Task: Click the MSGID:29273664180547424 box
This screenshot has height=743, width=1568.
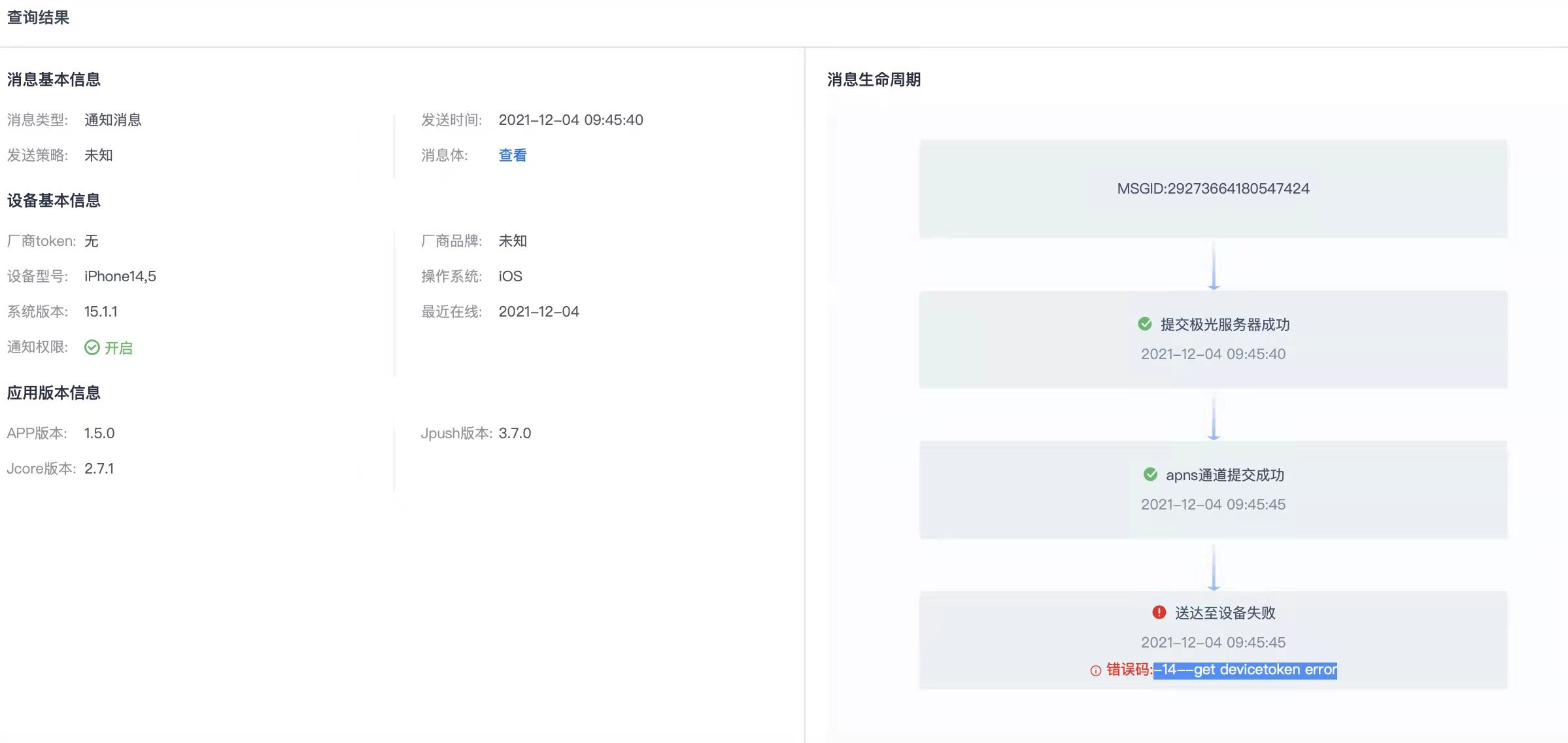Action: tap(1213, 188)
